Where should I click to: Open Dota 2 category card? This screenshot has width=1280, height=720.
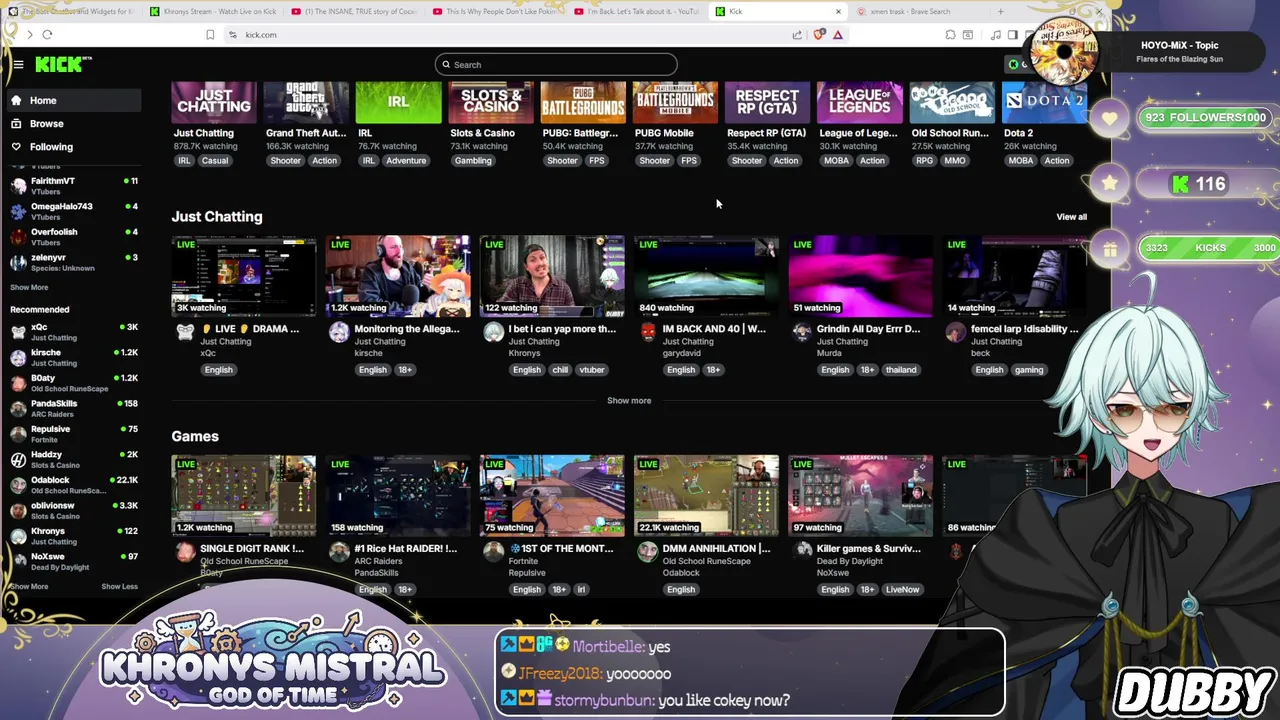pyautogui.click(x=1044, y=103)
